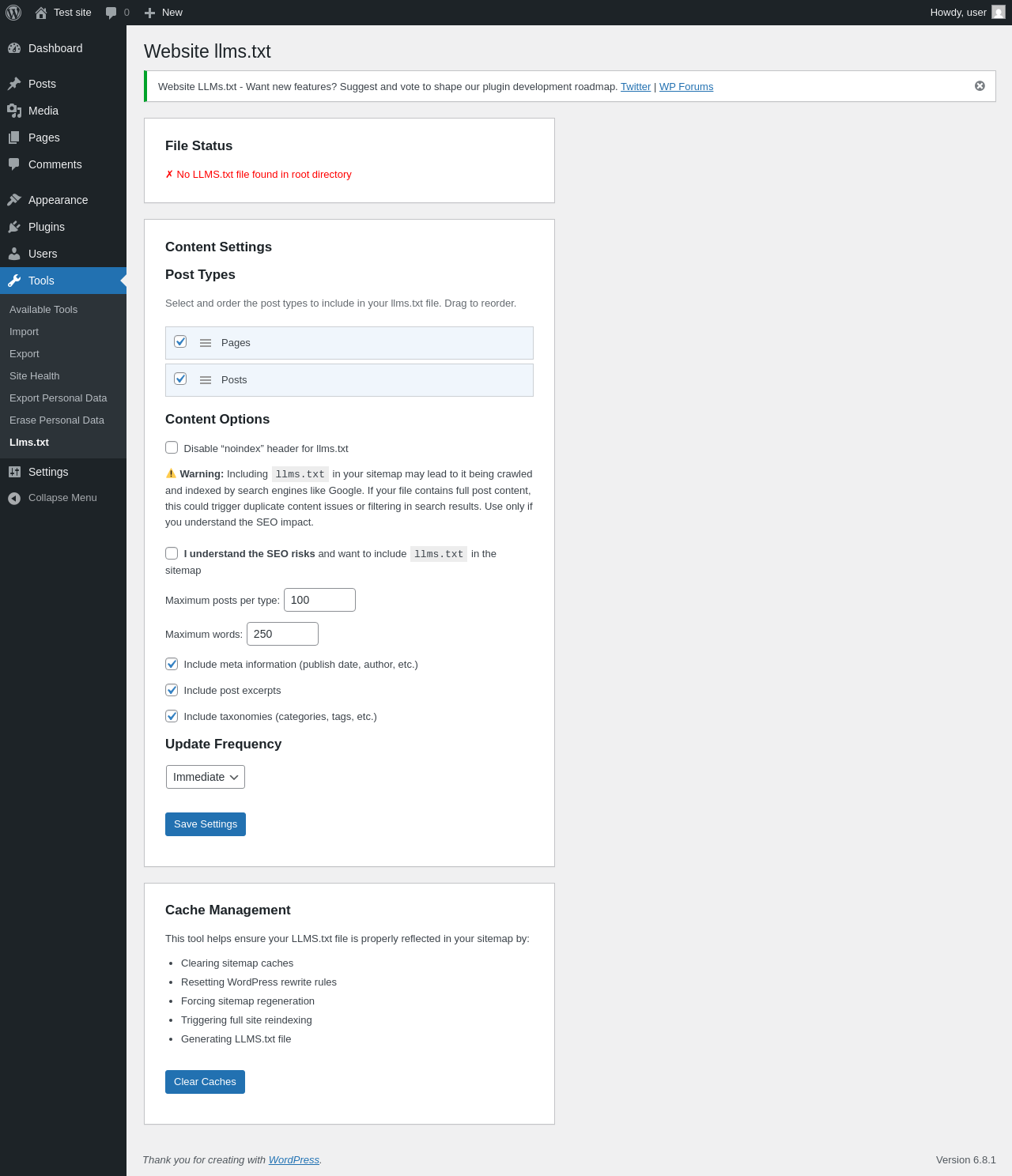
Task: Open the WP Forums link
Action: click(686, 87)
